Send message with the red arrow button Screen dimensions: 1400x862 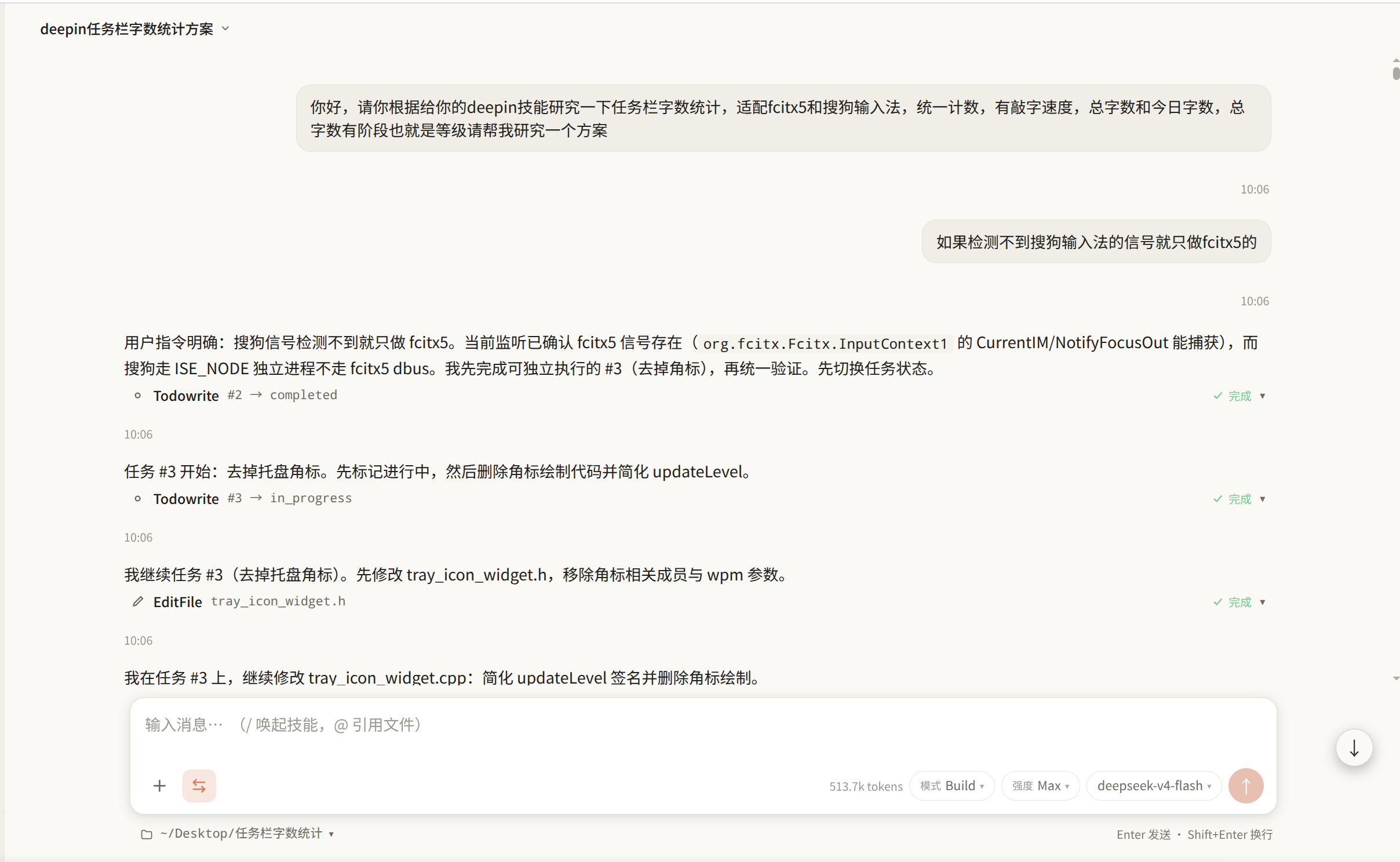1246,786
